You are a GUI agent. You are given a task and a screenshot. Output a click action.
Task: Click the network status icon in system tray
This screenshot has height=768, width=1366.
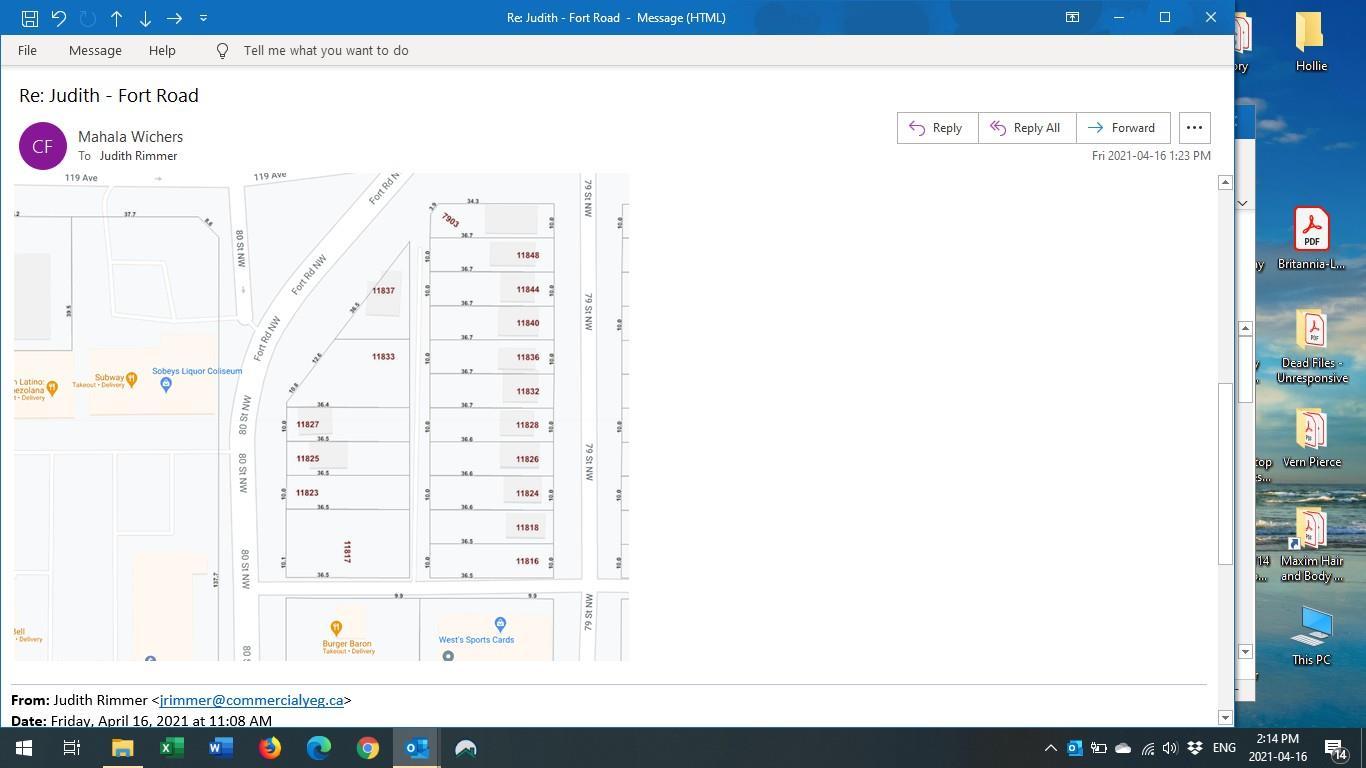coord(1146,747)
